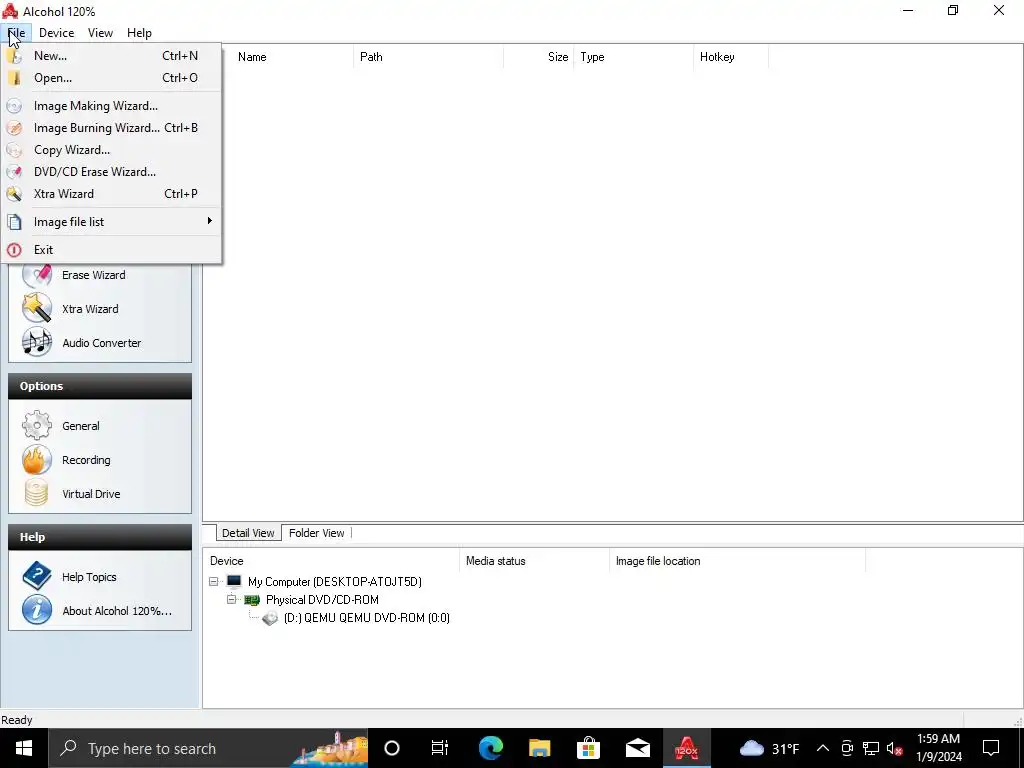Click the Audio Converter music note icon
Screen dimensions: 1024x768
point(37,342)
